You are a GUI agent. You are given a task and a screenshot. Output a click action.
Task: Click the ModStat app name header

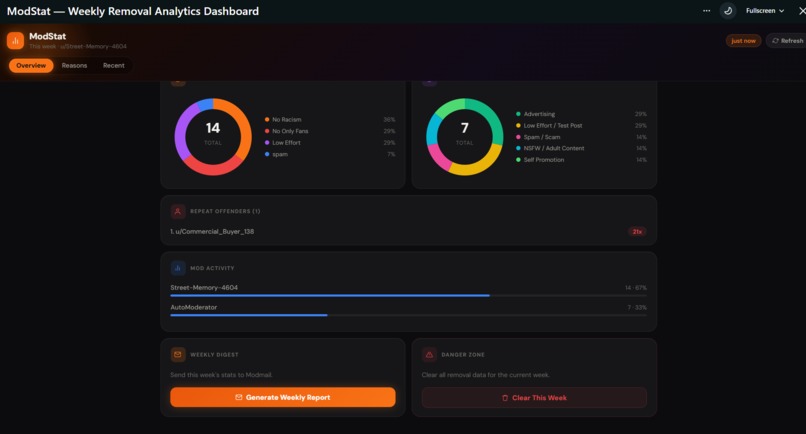[x=47, y=36]
